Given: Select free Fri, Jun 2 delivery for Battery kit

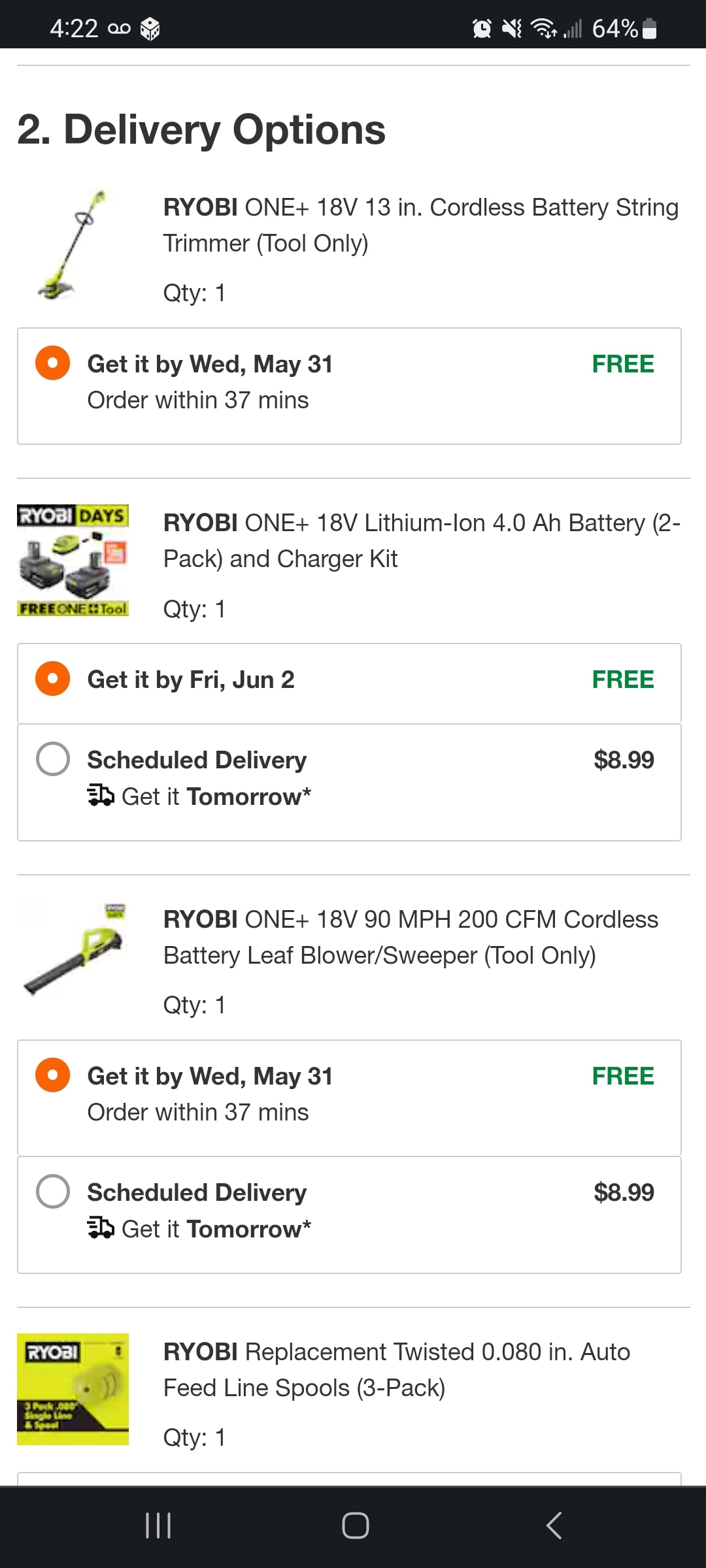Looking at the screenshot, I should coord(53,679).
